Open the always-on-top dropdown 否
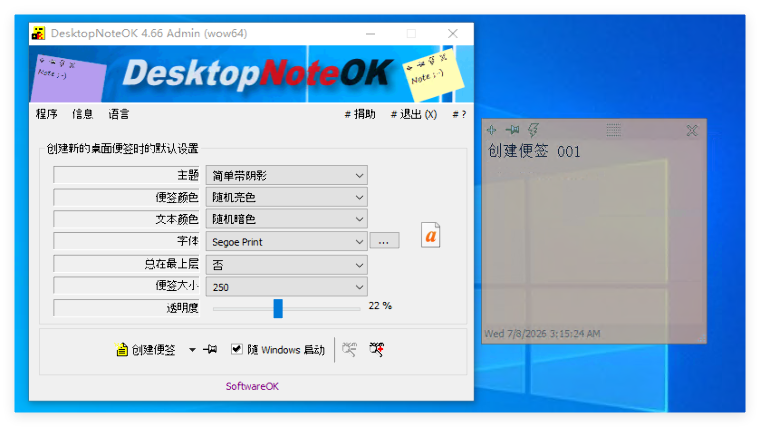 pos(286,265)
